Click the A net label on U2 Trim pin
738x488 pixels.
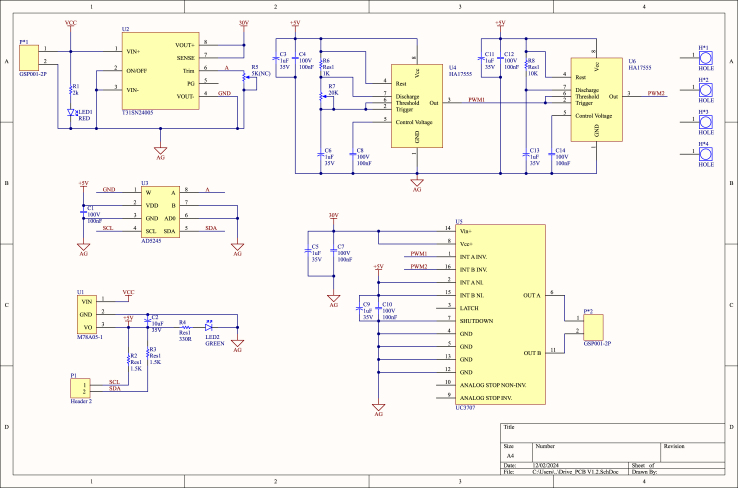(226, 68)
